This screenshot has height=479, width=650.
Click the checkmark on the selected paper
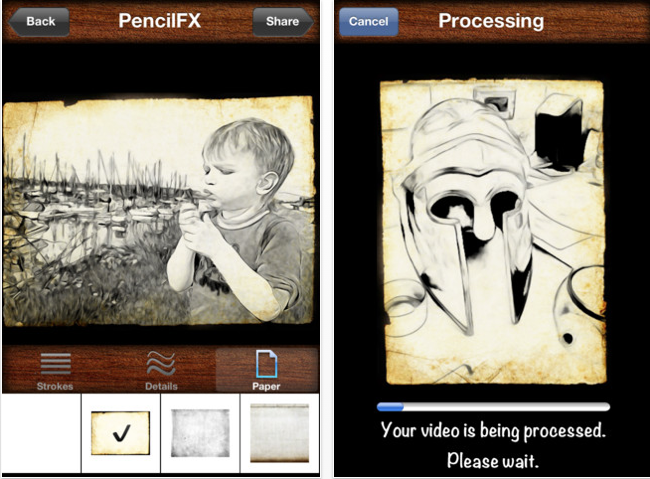point(121,433)
